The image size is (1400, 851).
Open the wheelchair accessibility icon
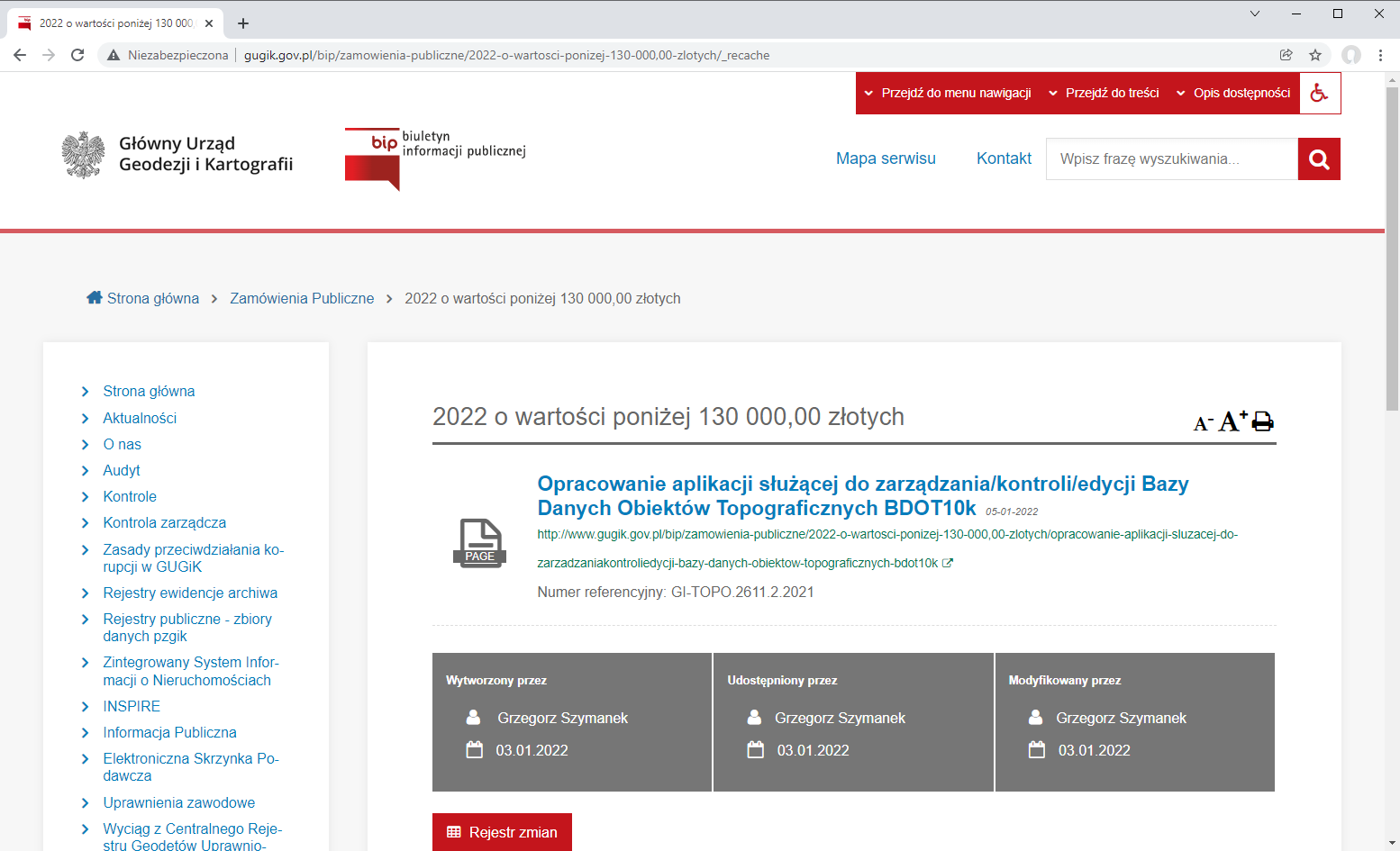tap(1320, 93)
